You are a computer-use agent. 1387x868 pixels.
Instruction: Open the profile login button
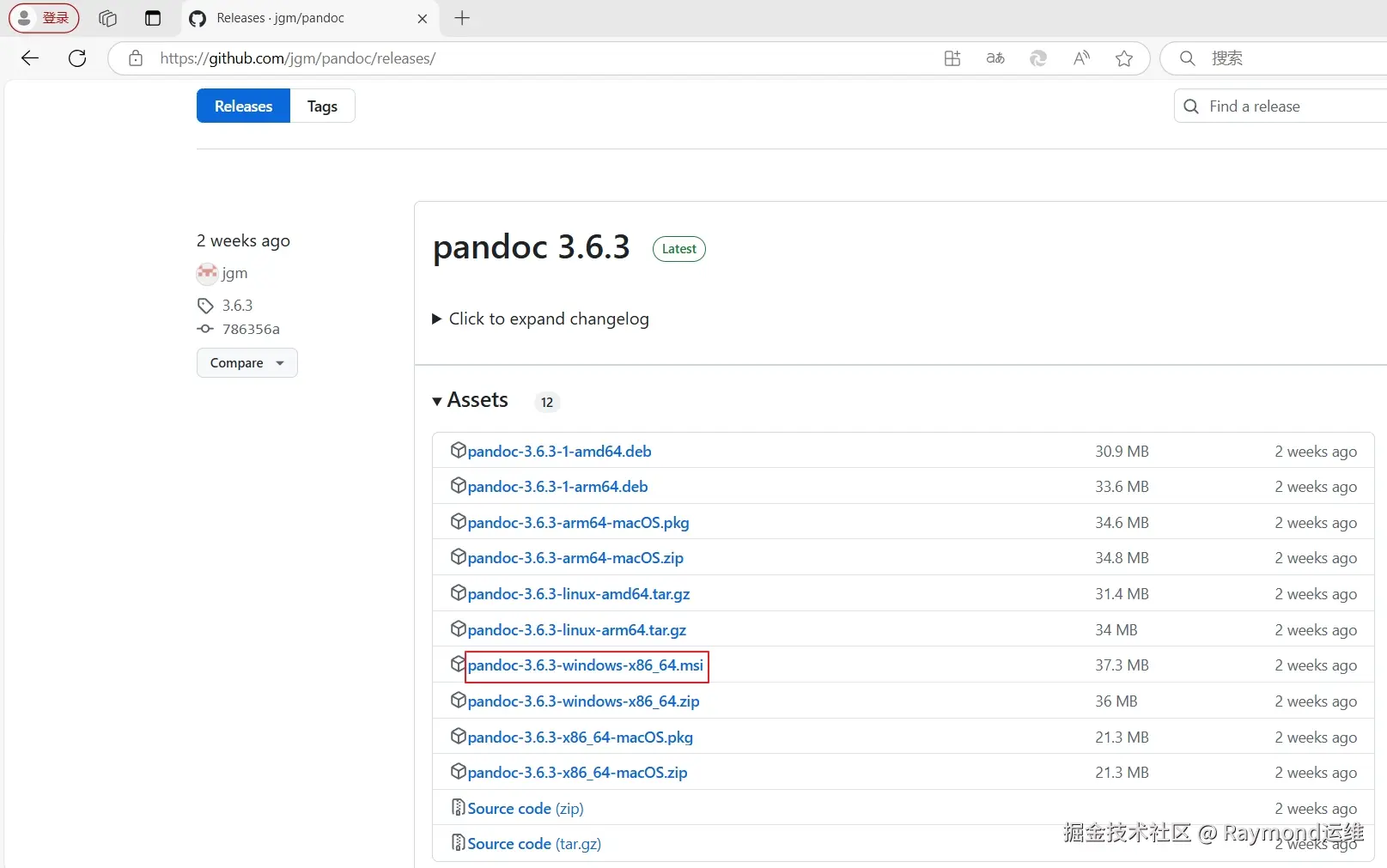tap(44, 18)
